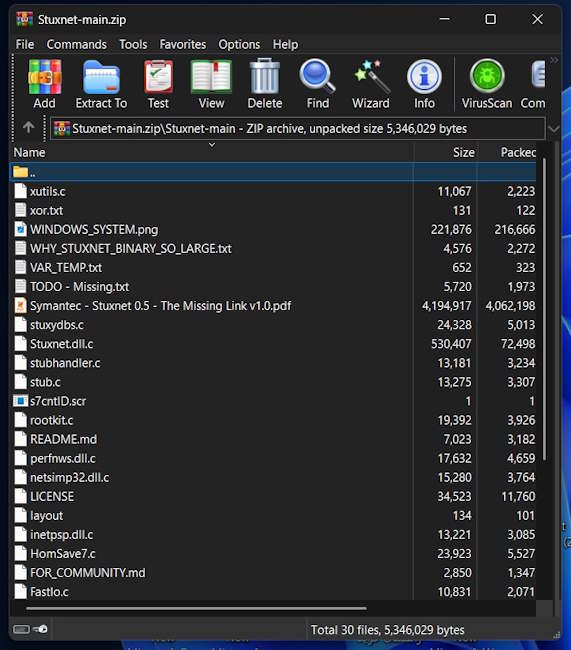
Task: Click size value 4,194,917 of Symantec pdf
Action: (447, 306)
